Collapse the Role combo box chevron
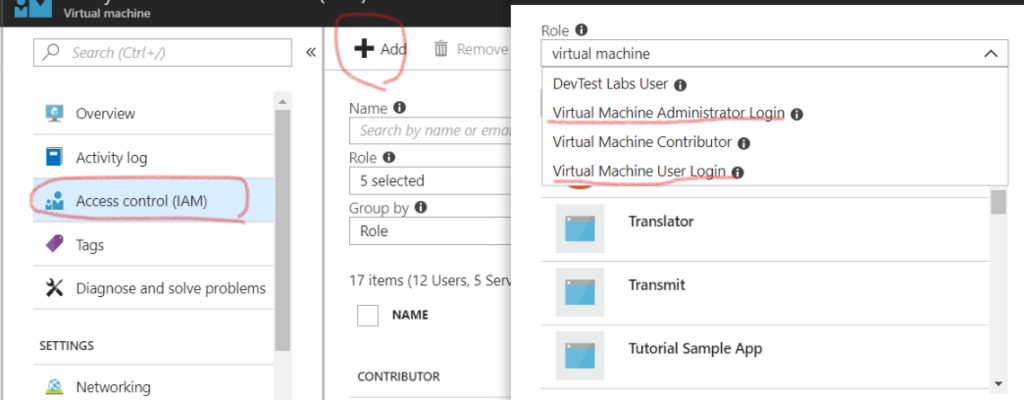Image resolution: width=1024 pixels, height=400 pixels. (x=991, y=54)
